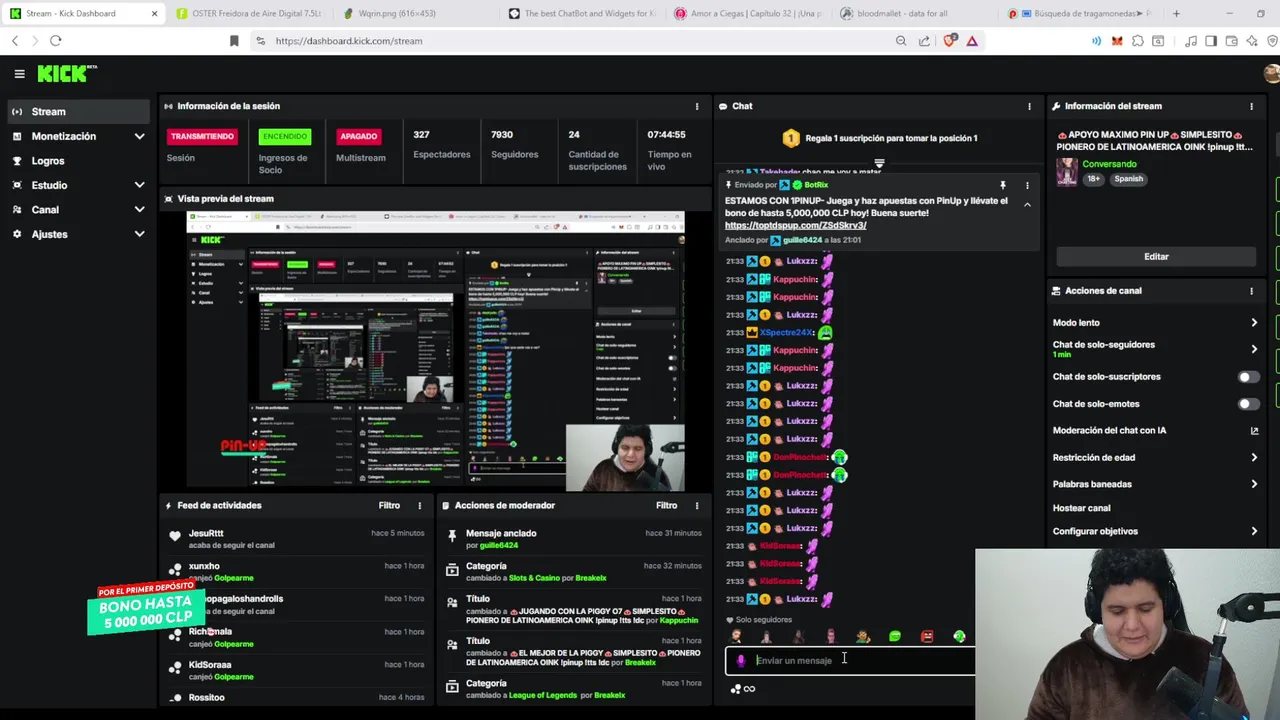
Task: Click the Brave Rewards triangle icon
Action: [x=972, y=41]
